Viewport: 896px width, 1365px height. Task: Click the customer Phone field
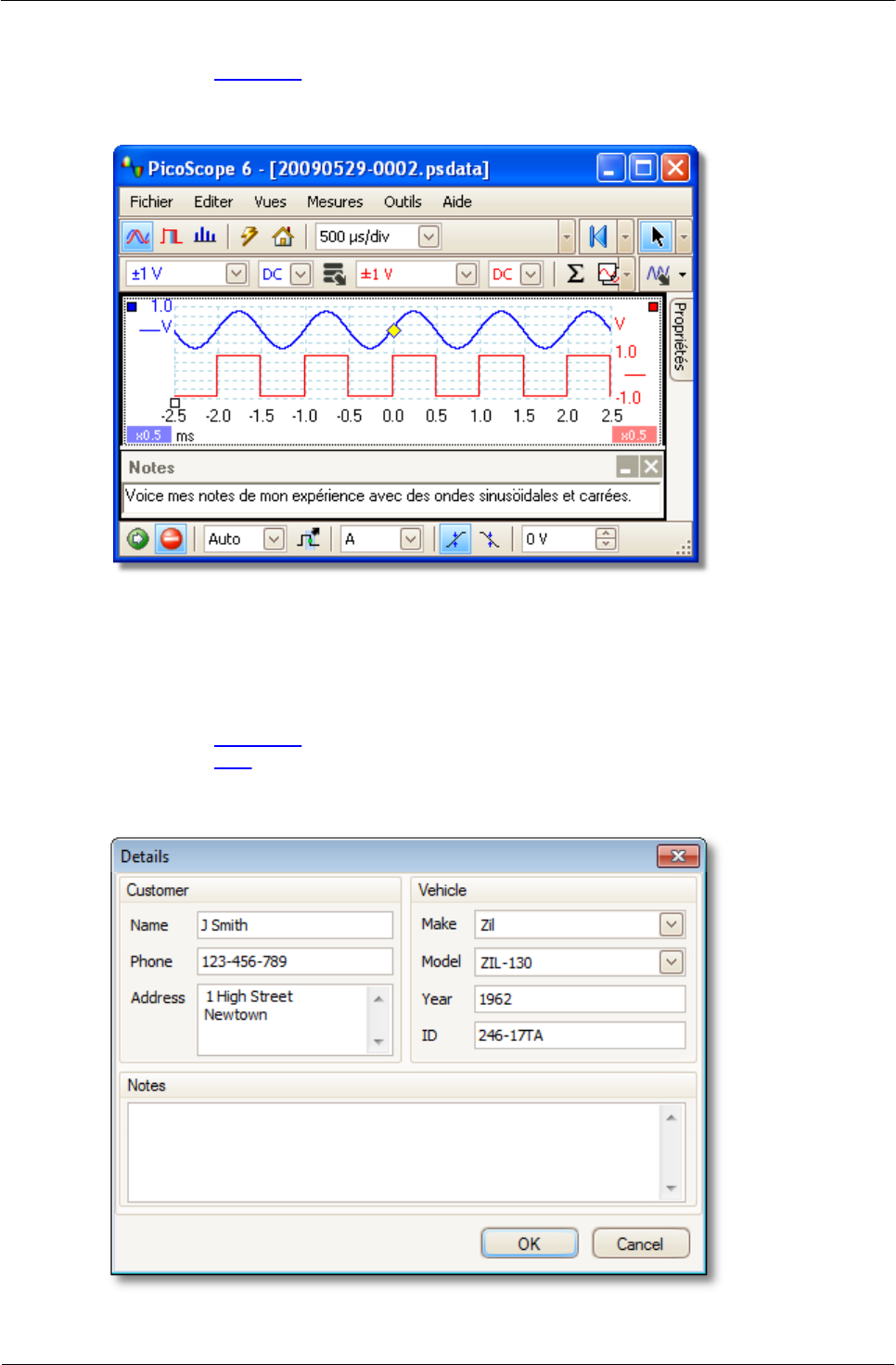295,961
